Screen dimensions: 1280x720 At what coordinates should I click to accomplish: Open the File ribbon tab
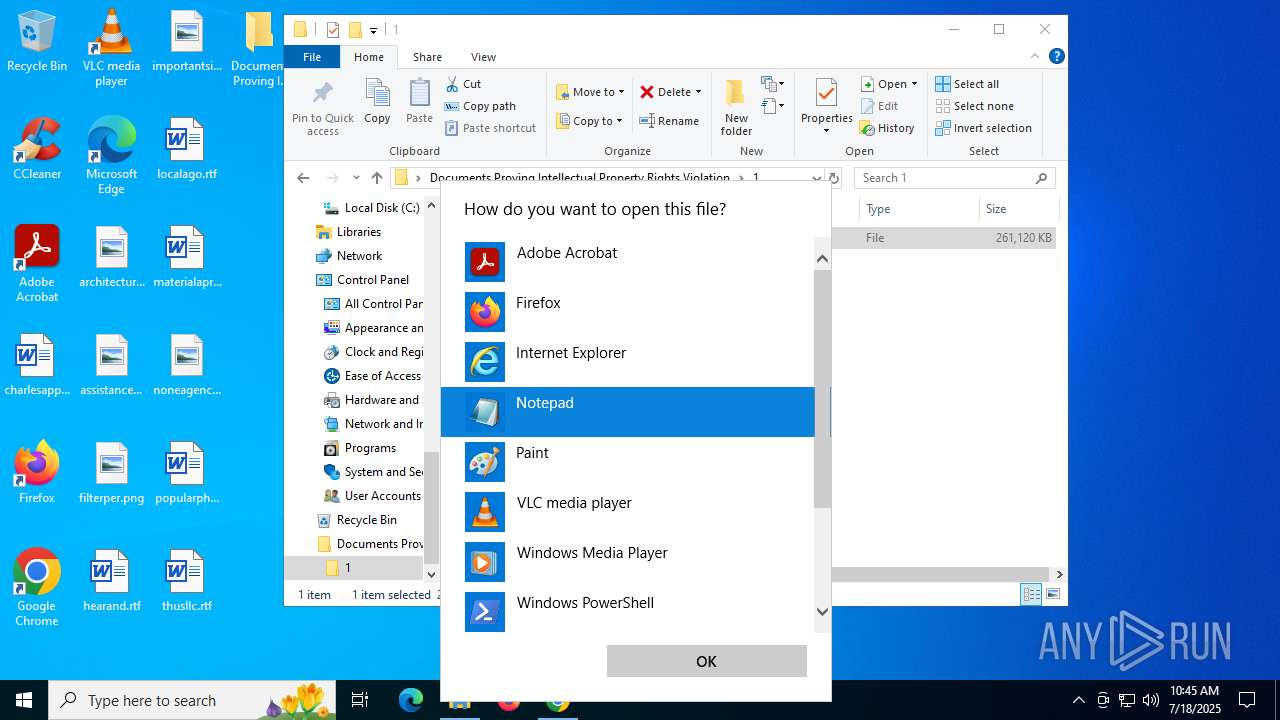pyautogui.click(x=312, y=57)
